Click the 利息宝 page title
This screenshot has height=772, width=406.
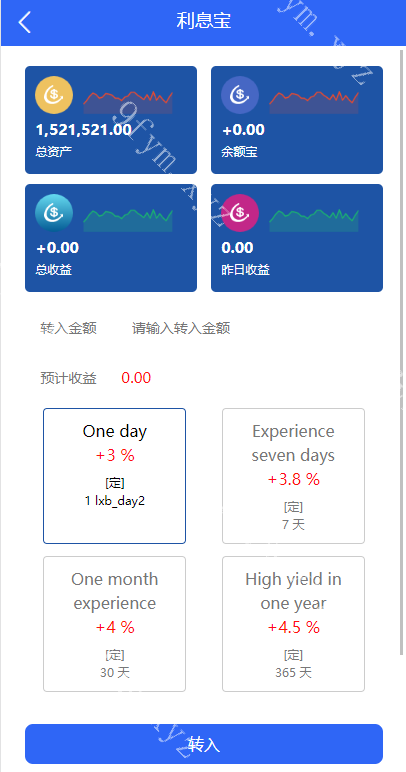click(204, 21)
